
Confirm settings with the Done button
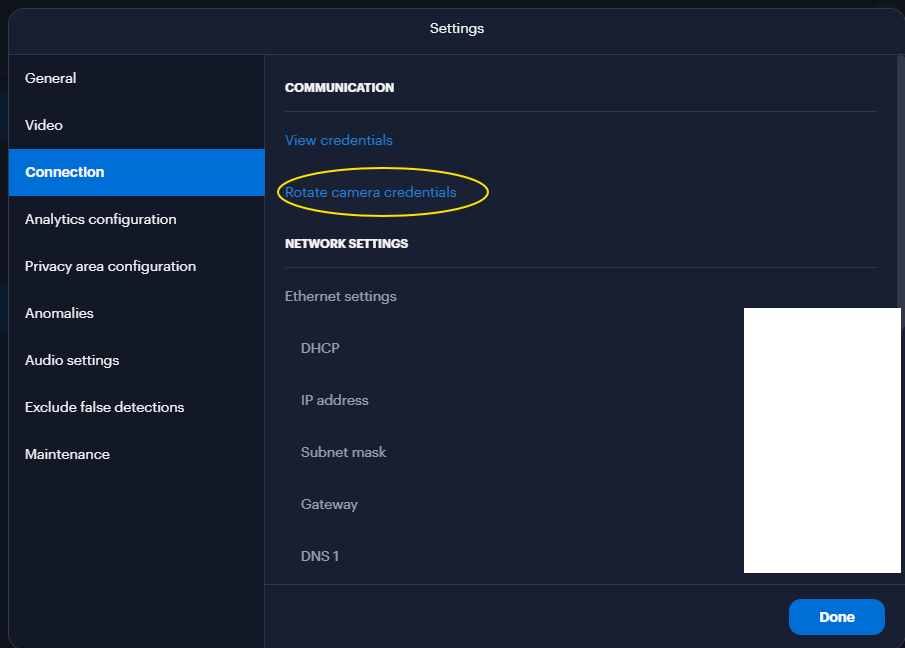[836, 617]
